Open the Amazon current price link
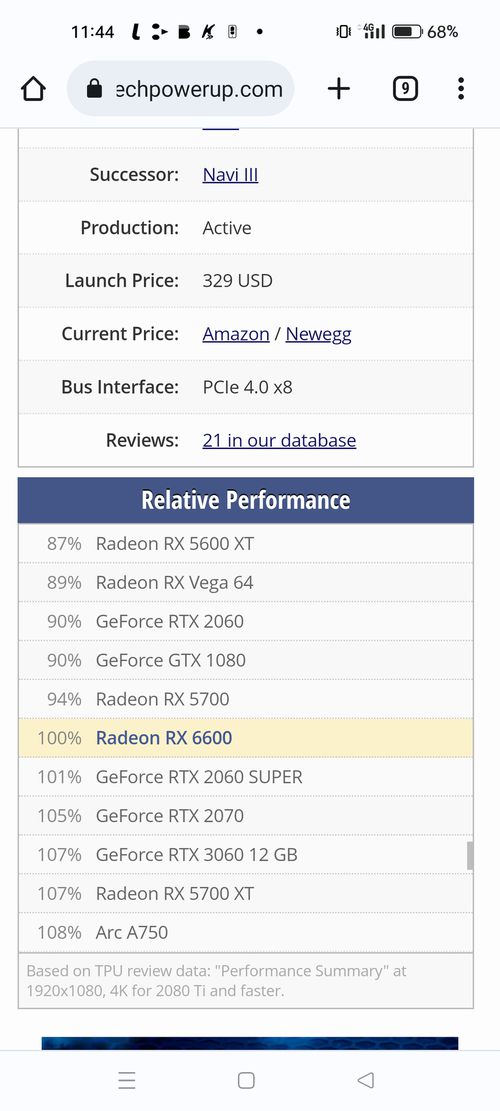 click(236, 334)
